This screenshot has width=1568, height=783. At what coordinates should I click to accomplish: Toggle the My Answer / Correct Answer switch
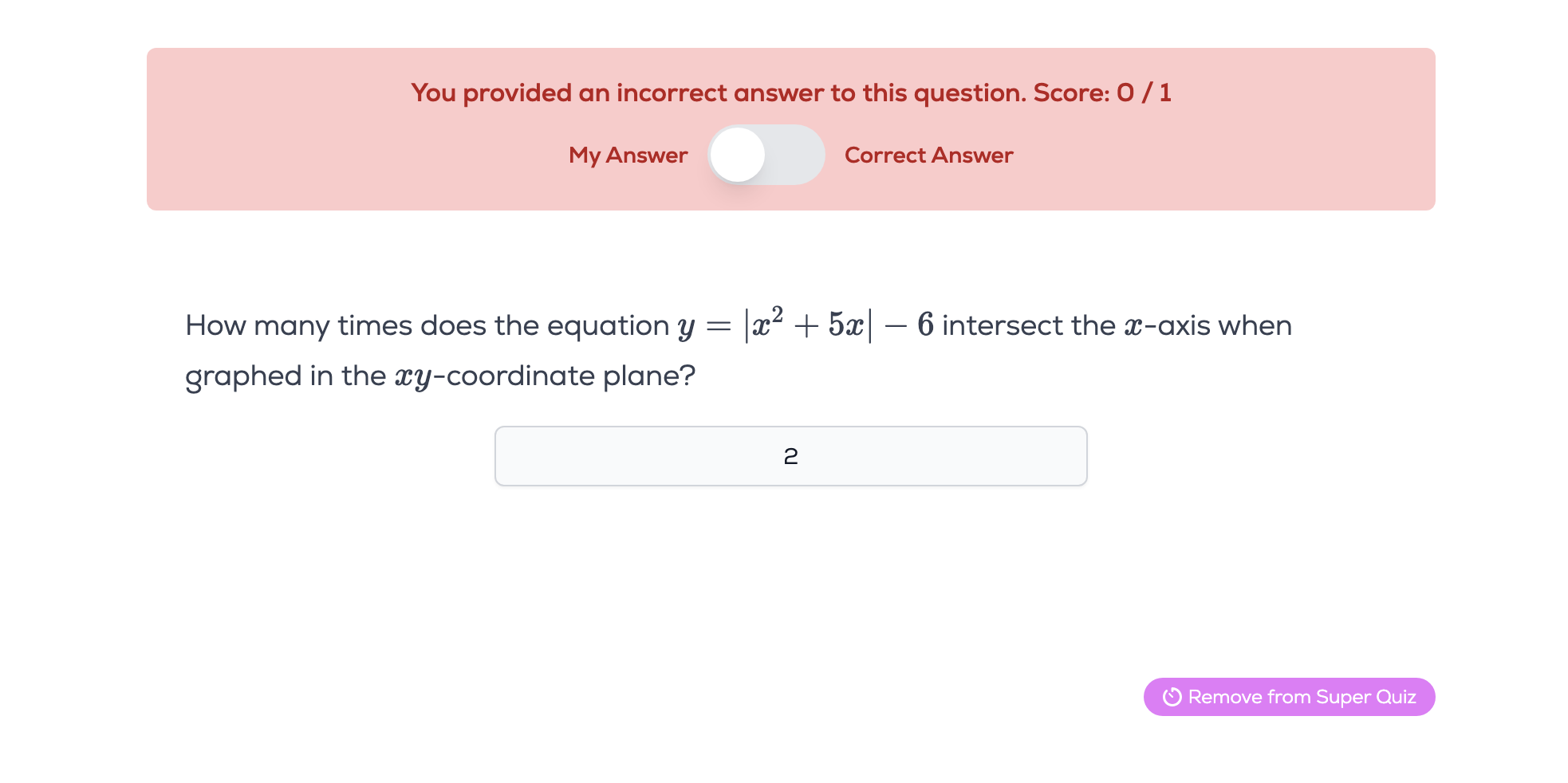[766, 155]
